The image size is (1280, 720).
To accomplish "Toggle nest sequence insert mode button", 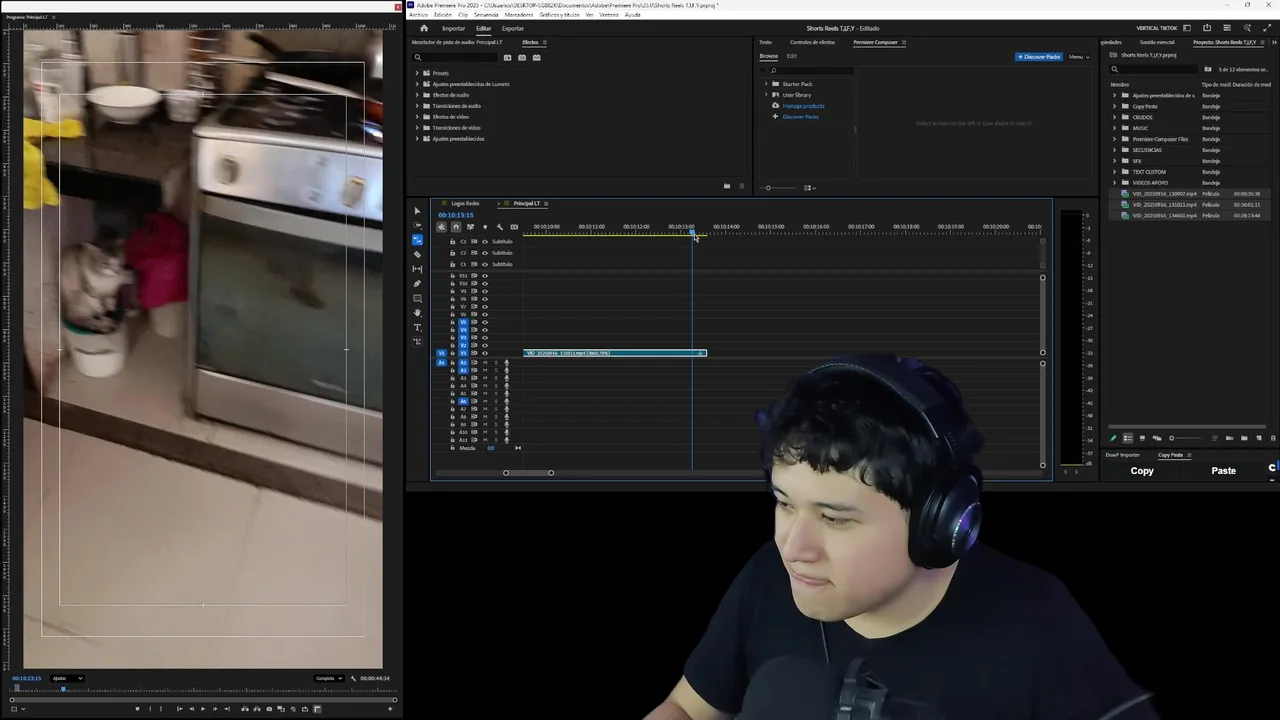I will pyautogui.click(x=441, y=227).
